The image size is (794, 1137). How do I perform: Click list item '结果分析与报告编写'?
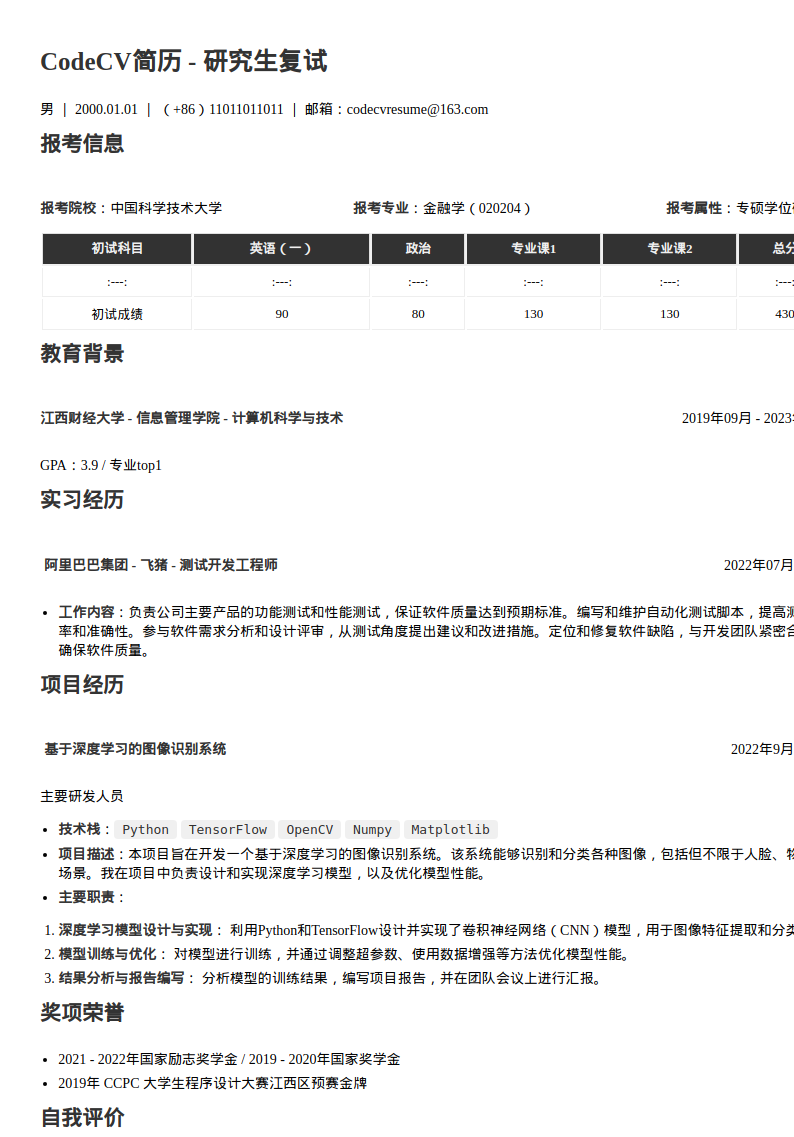pyautogui.click(x=121, y=978)
